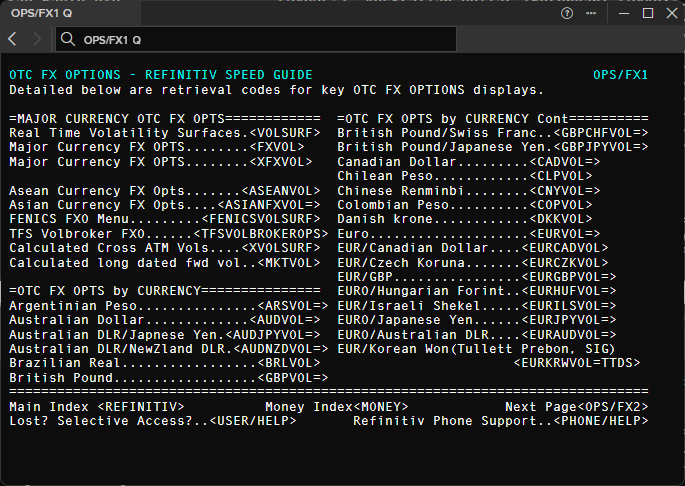The height and width of the screenshot is (486, 685).
Task: Open the FXVOL major currency code
Action: tap(277, 147)
